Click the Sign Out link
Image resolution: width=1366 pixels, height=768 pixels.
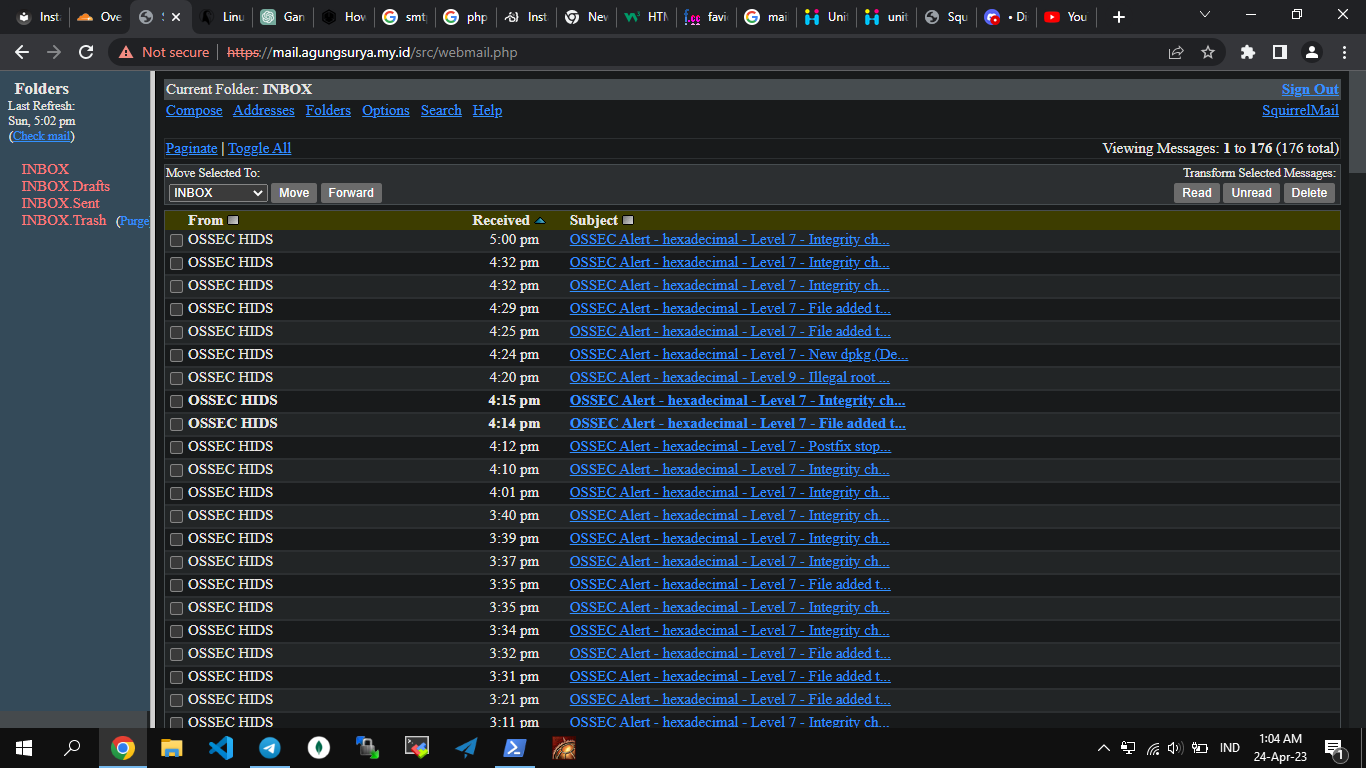coord(1309,89)
